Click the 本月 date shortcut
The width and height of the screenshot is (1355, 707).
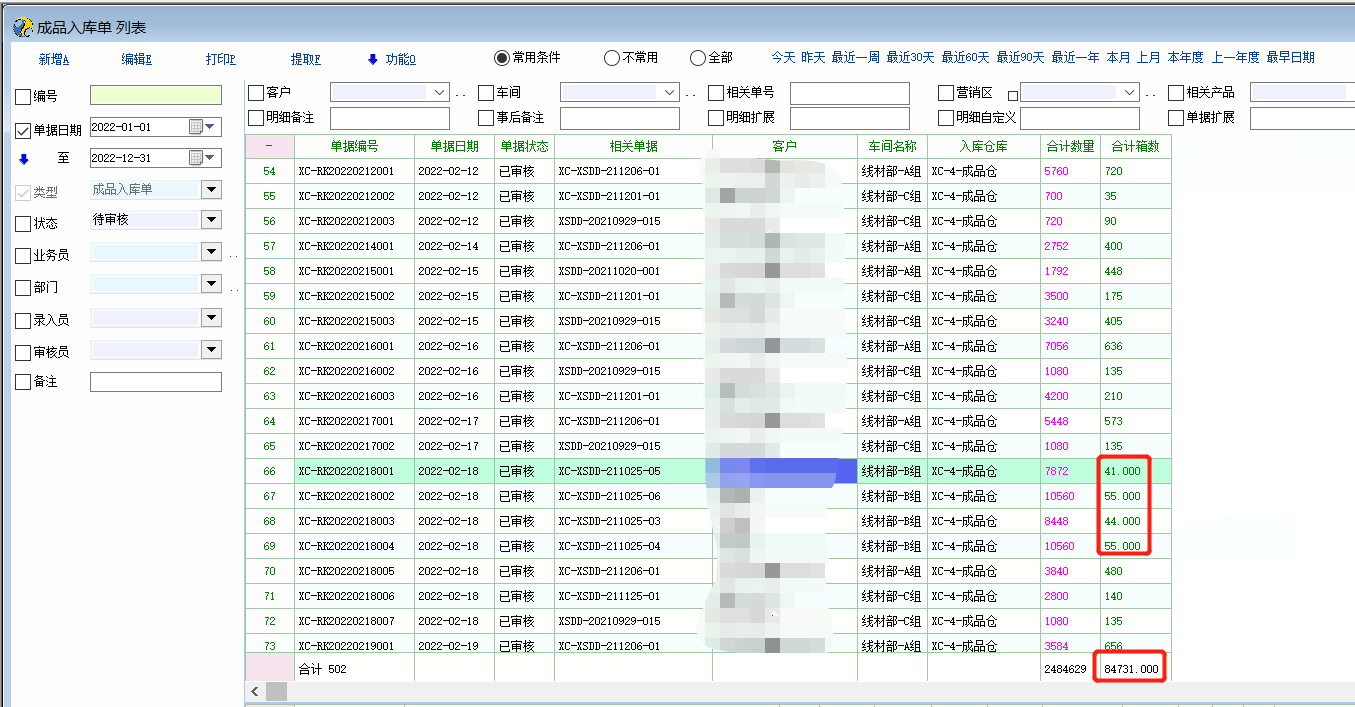[x=1118, y=58]
